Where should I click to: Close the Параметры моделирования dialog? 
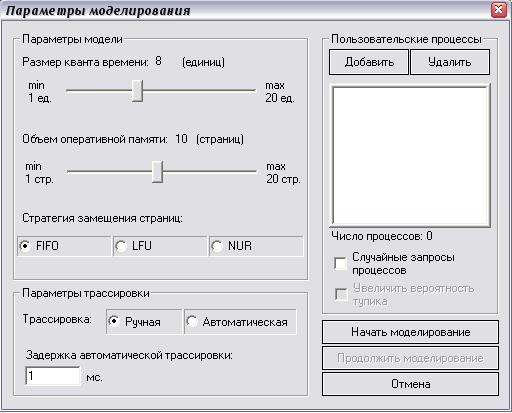pos(498,10)
